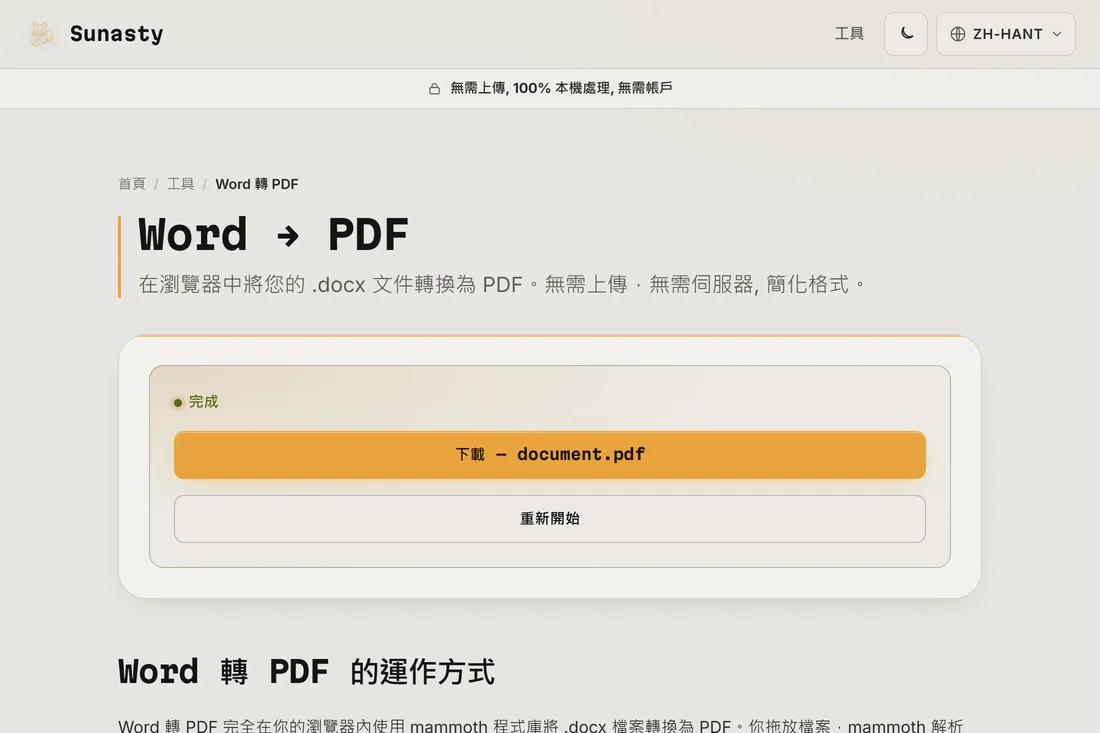Expand the ZH-HANT language dropdown
The height and width of the screenshot is (733, 1100).
[x=1005, y=34]
